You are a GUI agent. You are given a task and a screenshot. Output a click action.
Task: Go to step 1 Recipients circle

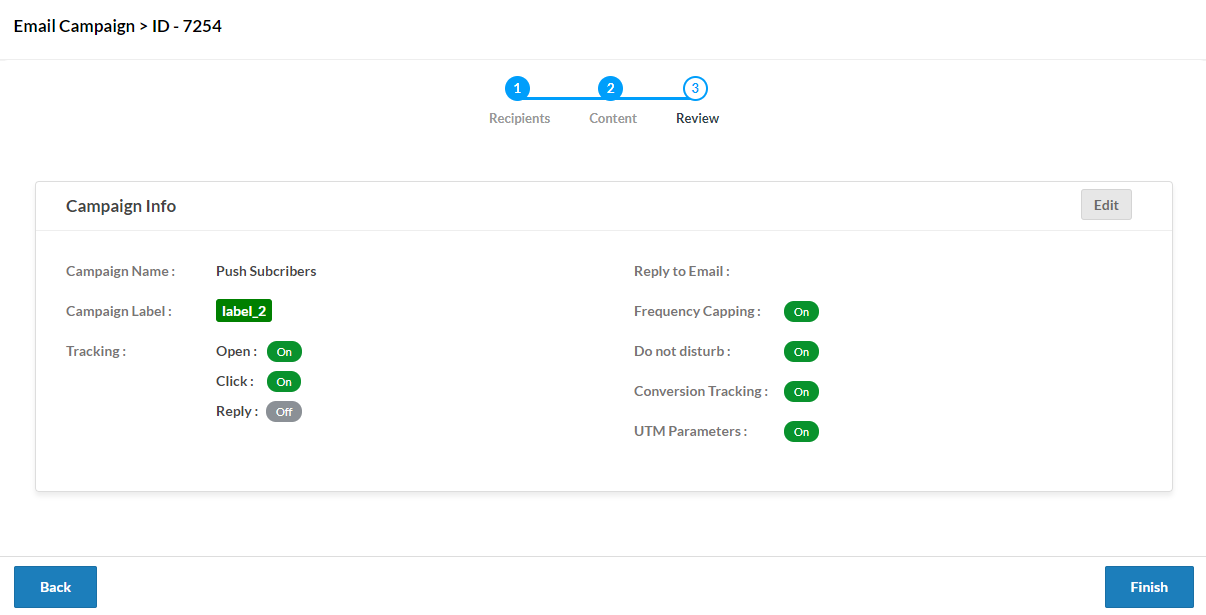point(517,88)
